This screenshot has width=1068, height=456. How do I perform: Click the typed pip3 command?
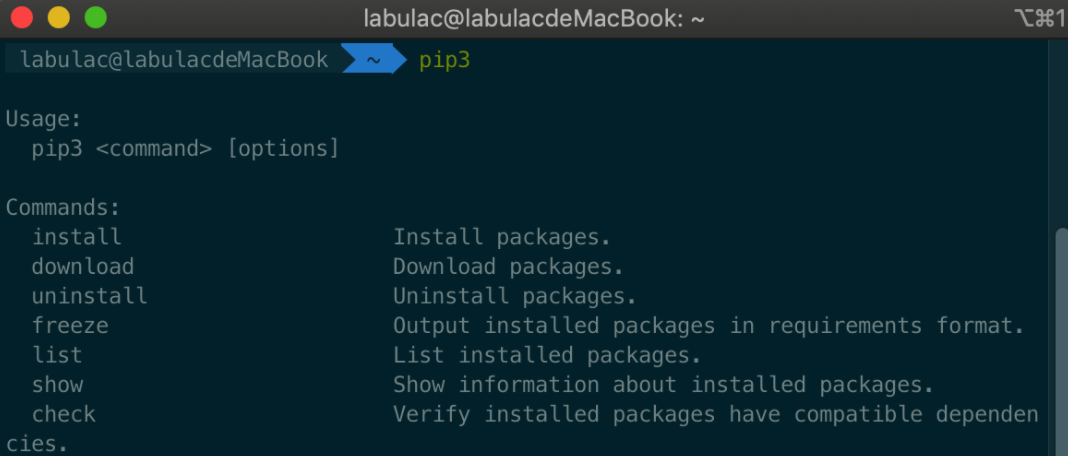[x=445, y=60]
